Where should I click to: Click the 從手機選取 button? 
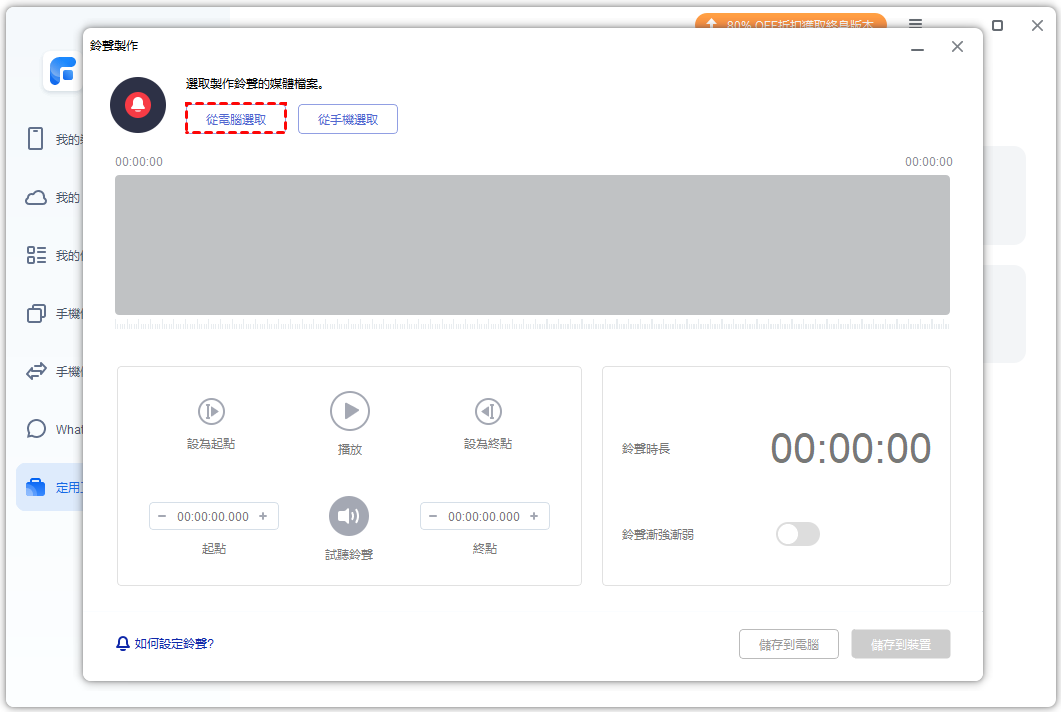[348, 119]
